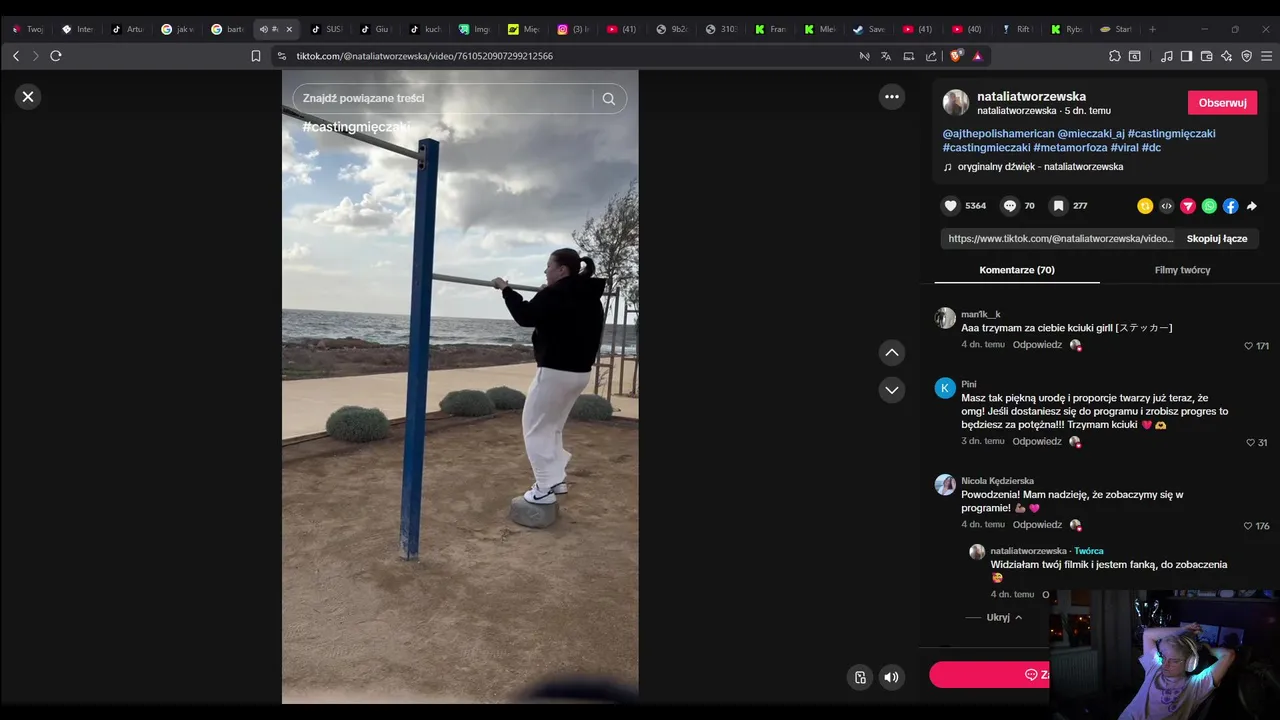Share video to Facebook
Image resolution: width=1280 pixels, height=720 pixels.
click(x=1230, y=206)
